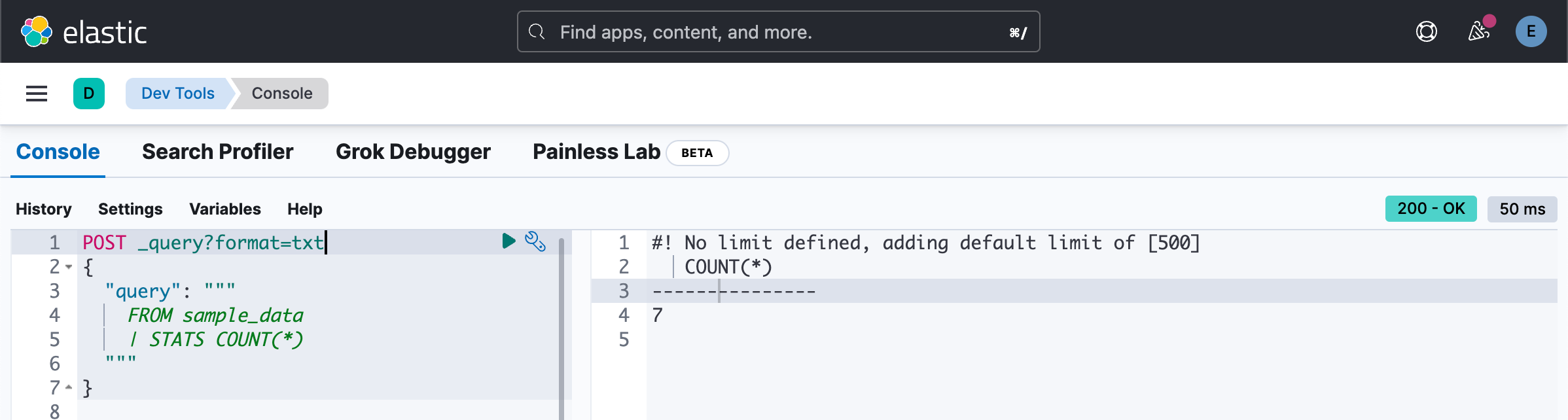Click the green D space avatar
This screenshot has height=420, width=1568.
tap(89, 94)
